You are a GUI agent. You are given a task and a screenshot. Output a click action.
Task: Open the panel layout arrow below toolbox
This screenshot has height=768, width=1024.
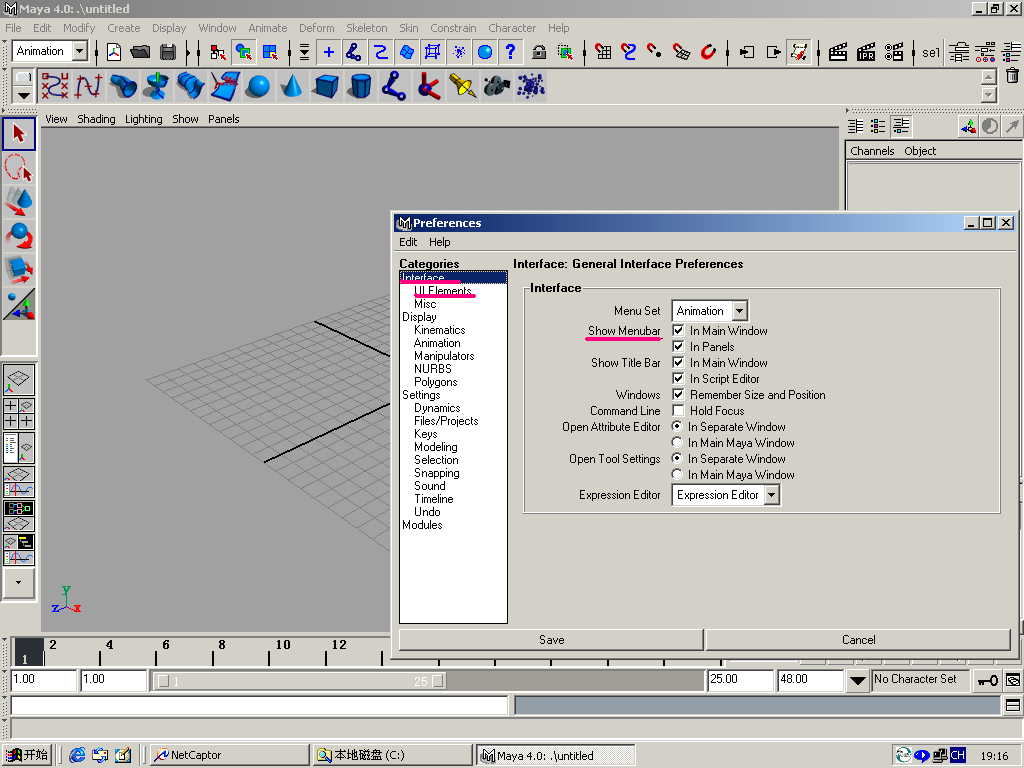18,582
